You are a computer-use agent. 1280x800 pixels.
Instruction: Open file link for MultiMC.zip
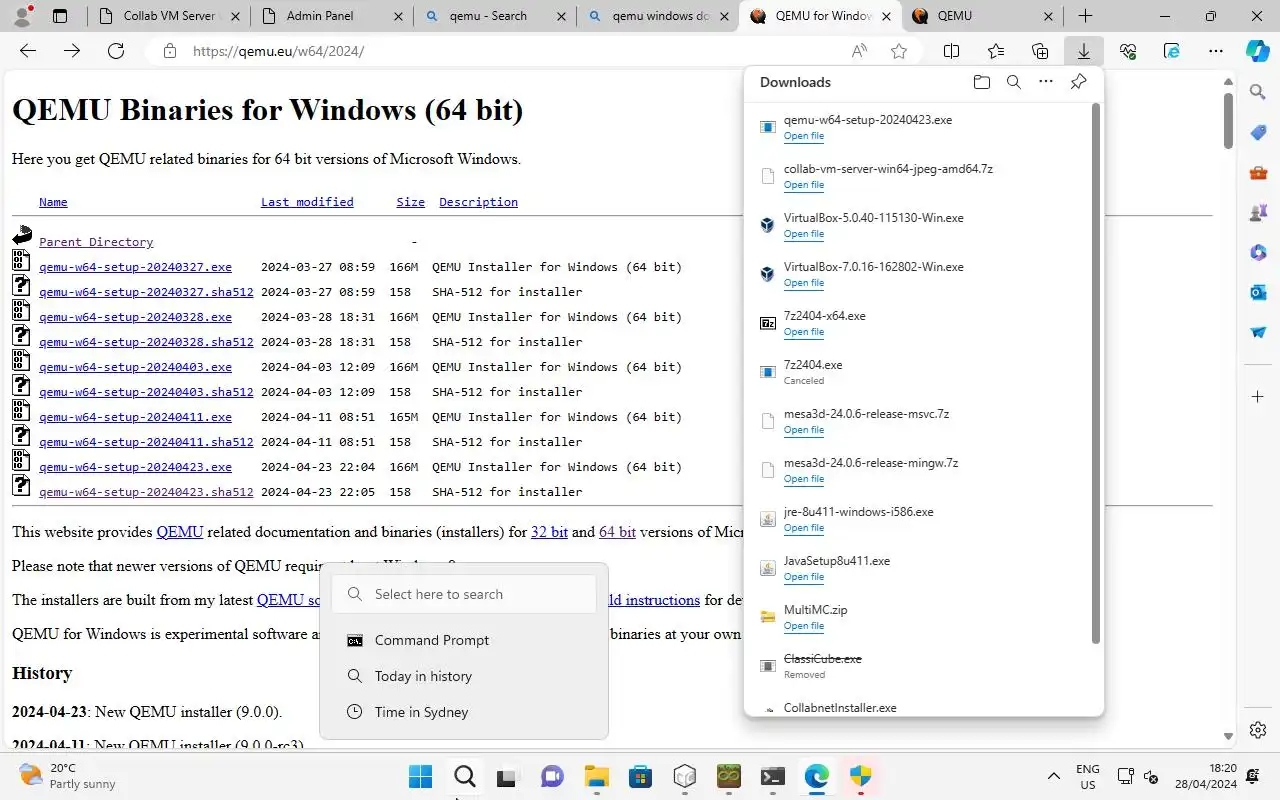point(804,626)
